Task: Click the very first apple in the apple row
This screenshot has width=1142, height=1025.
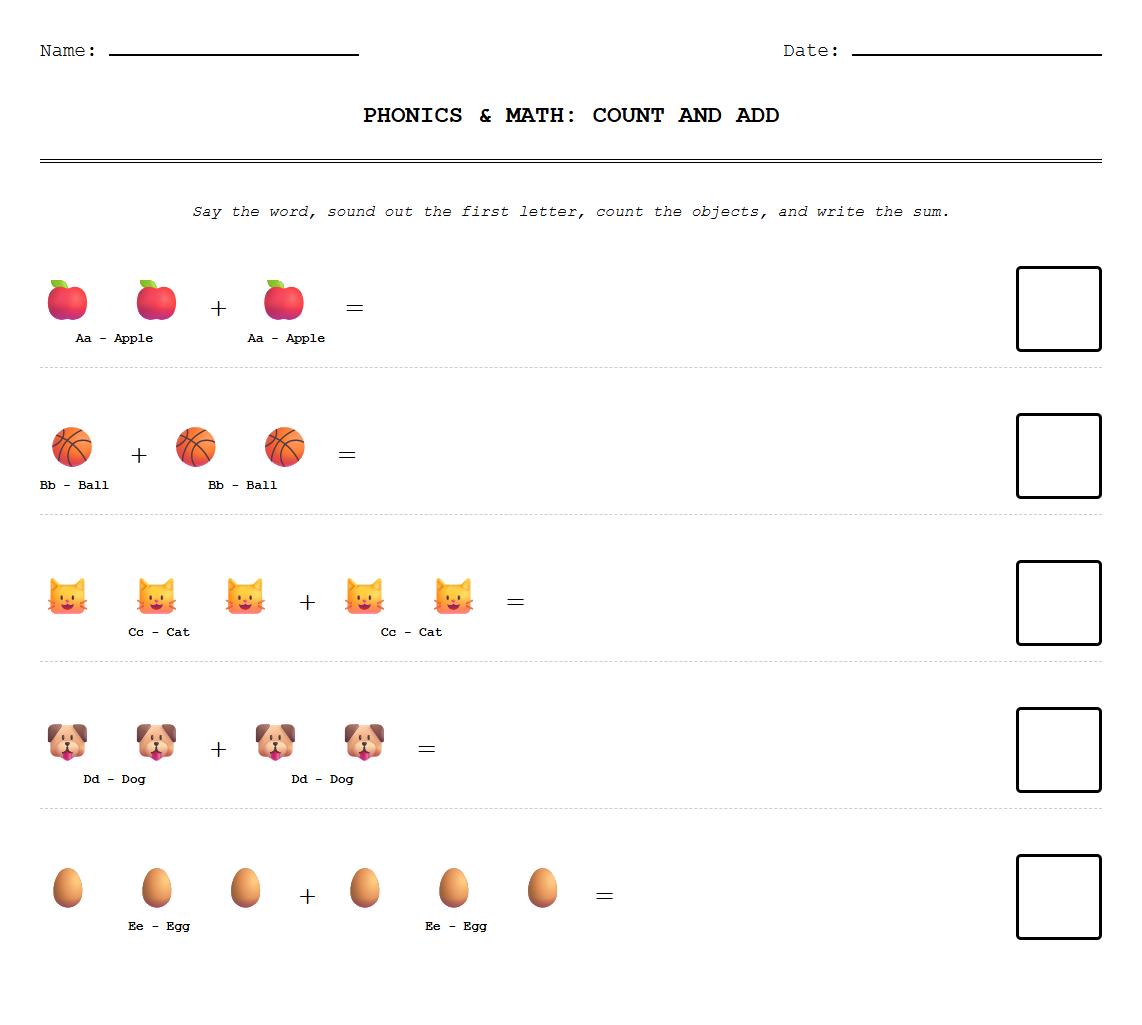Action: pos(67,300)
